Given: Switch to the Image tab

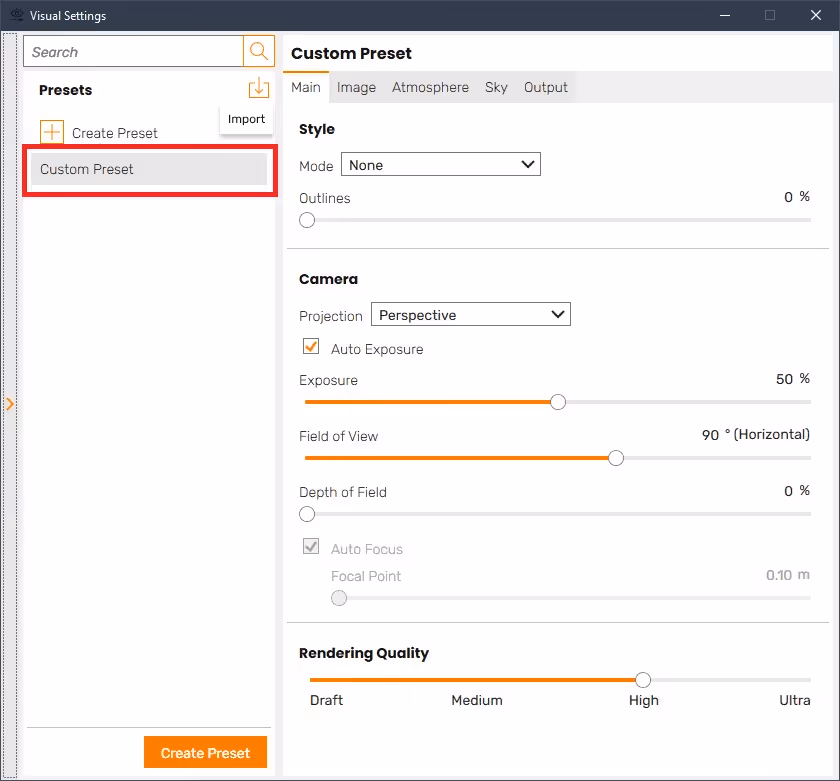Looking at the screenshot, I should [356, 87].
